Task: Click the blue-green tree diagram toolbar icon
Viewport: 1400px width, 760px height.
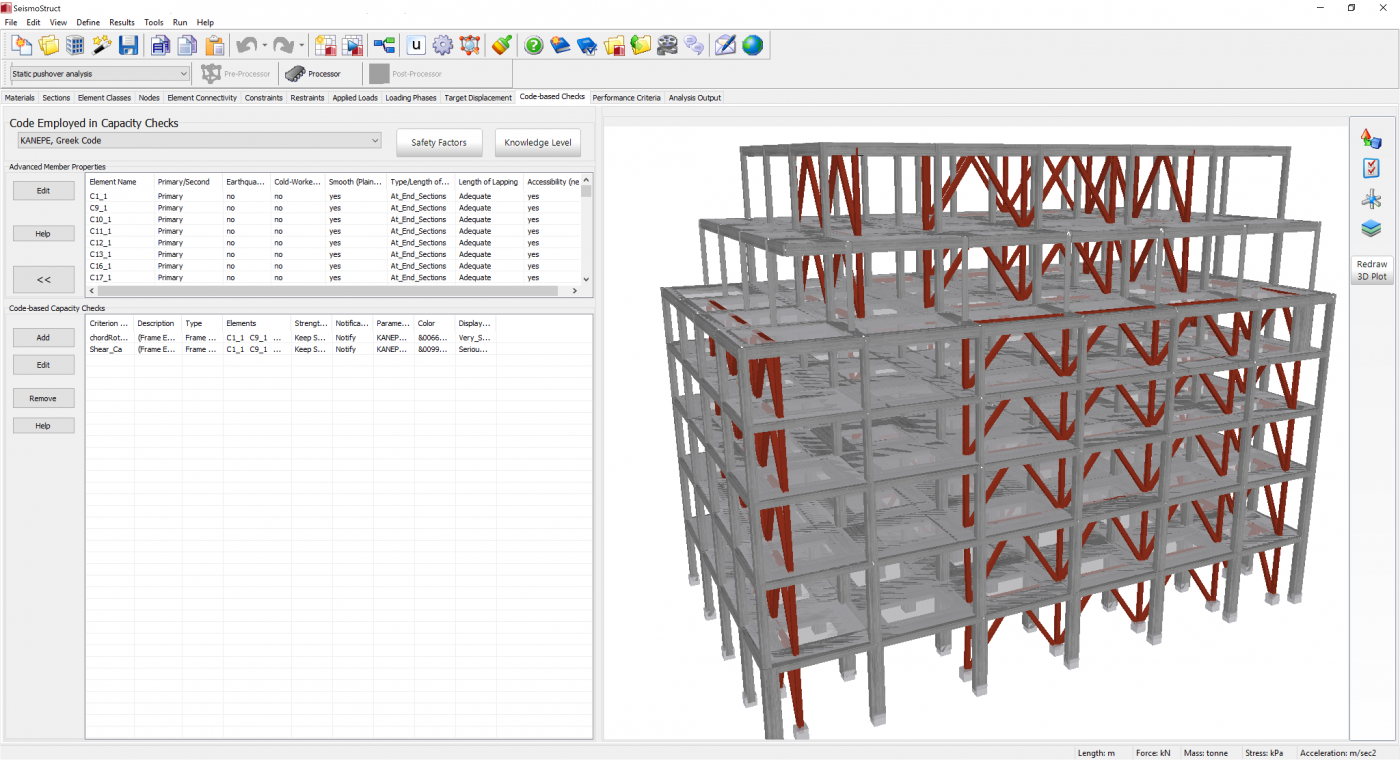Action: [x=384, y=45]
